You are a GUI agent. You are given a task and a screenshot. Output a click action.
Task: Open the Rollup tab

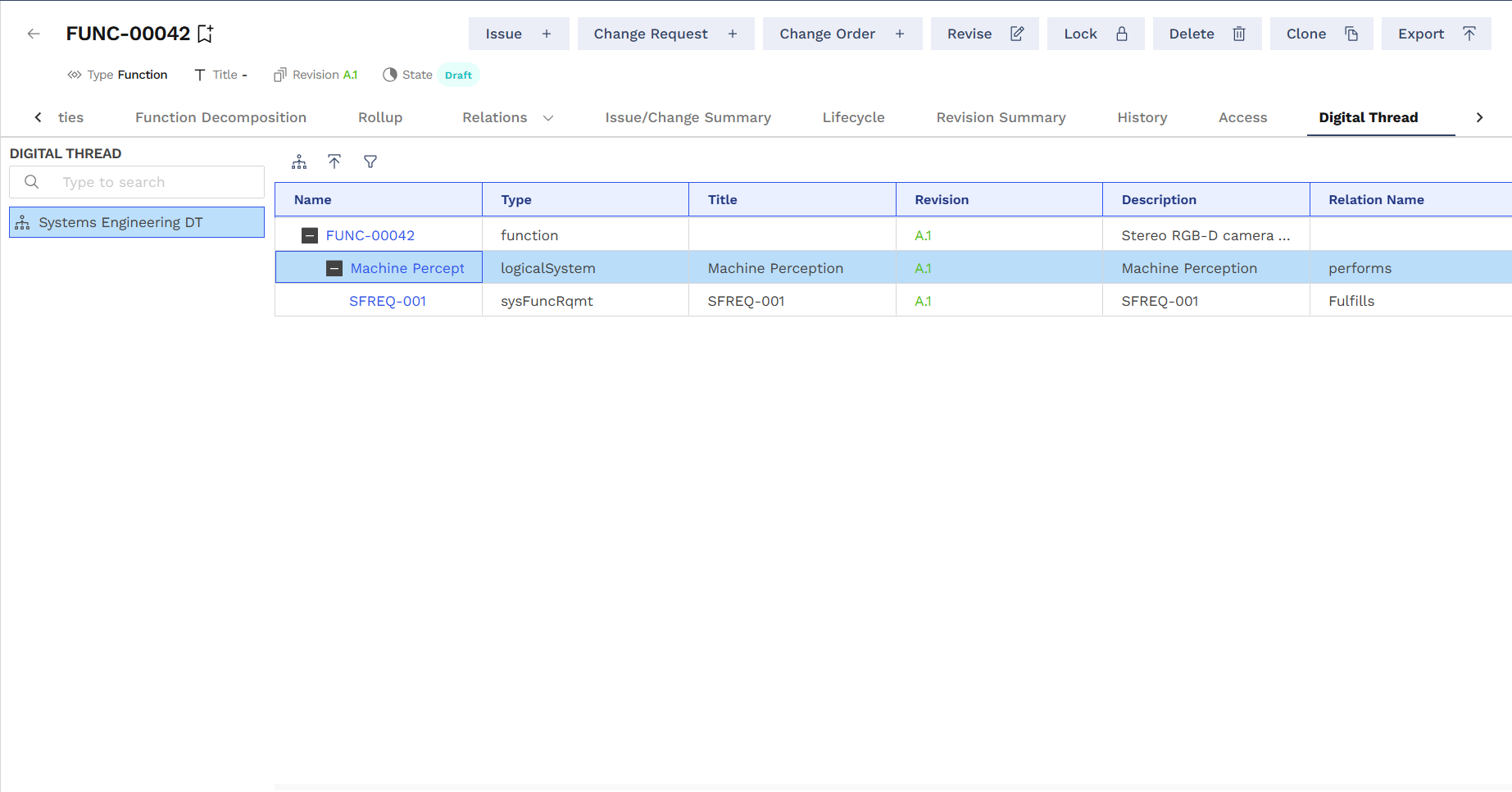[x=380, y=117]
